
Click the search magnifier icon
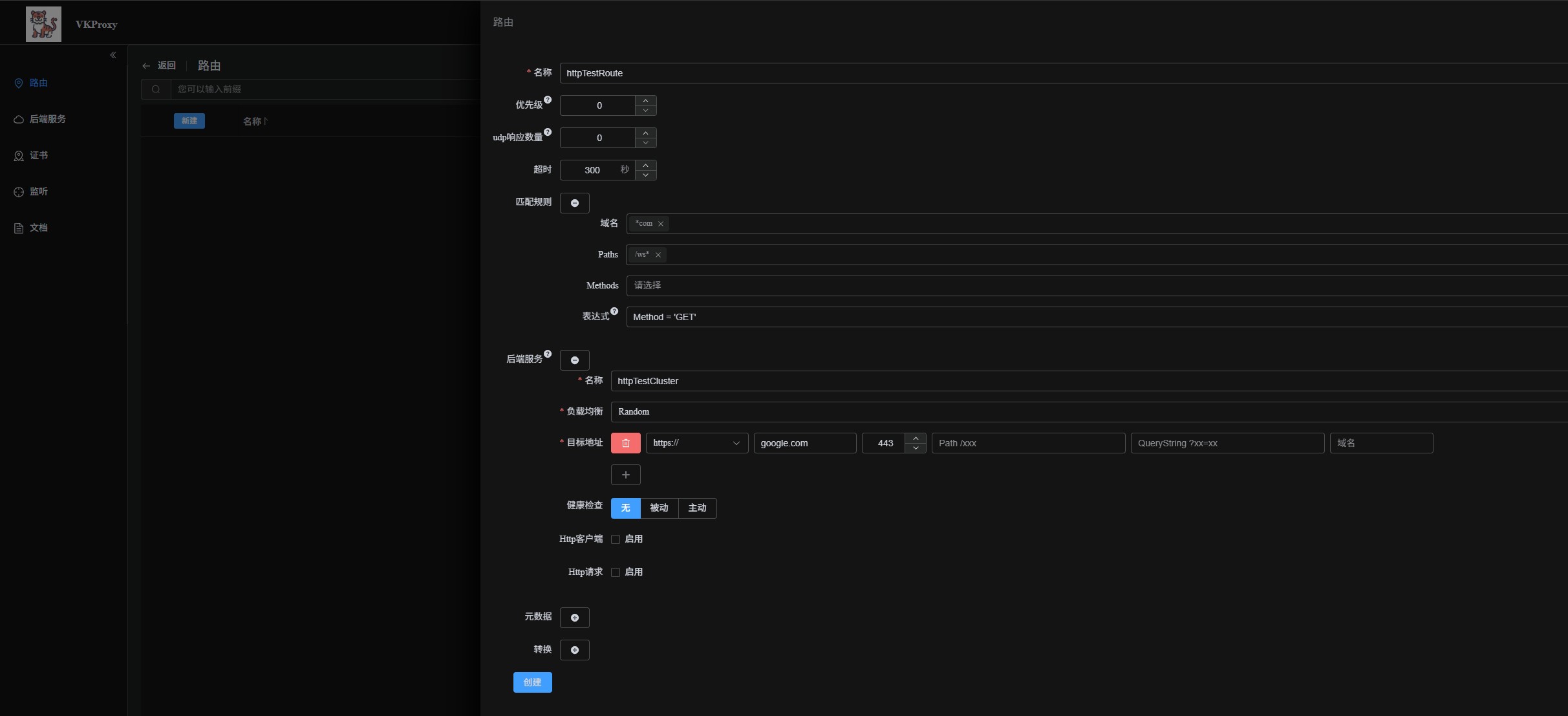coord(156,89)
